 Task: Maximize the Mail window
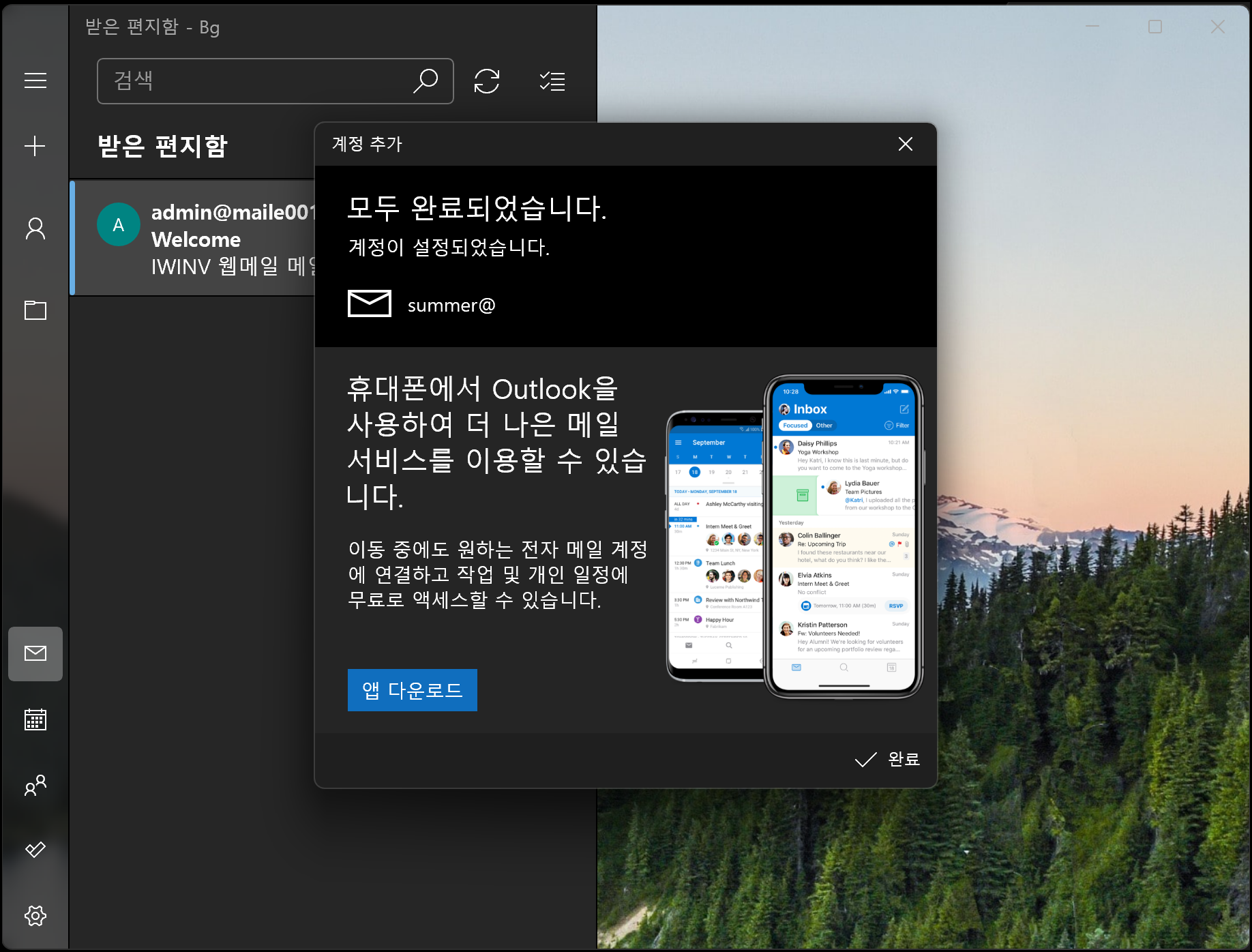tap(1155, 27)
